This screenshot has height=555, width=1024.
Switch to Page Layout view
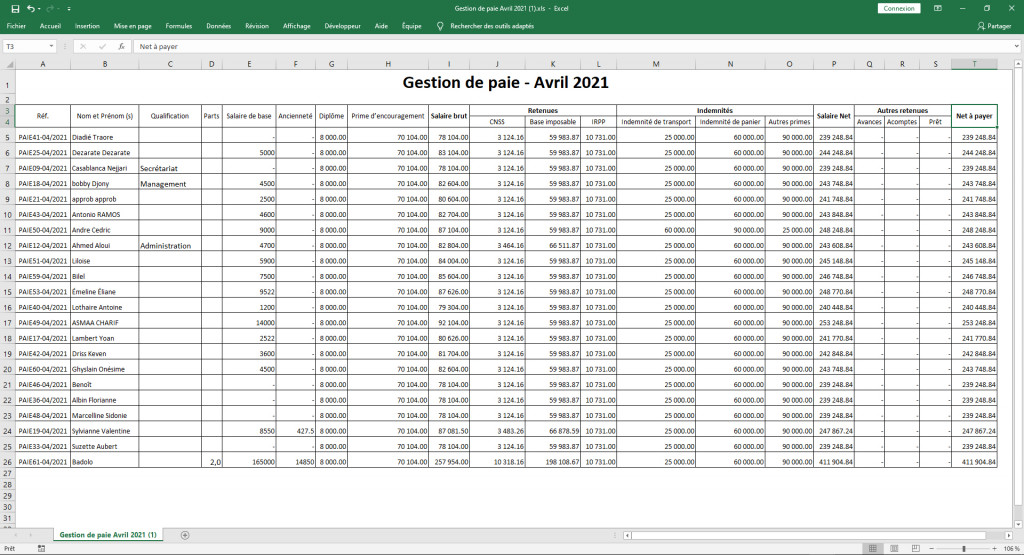point(894,548)
